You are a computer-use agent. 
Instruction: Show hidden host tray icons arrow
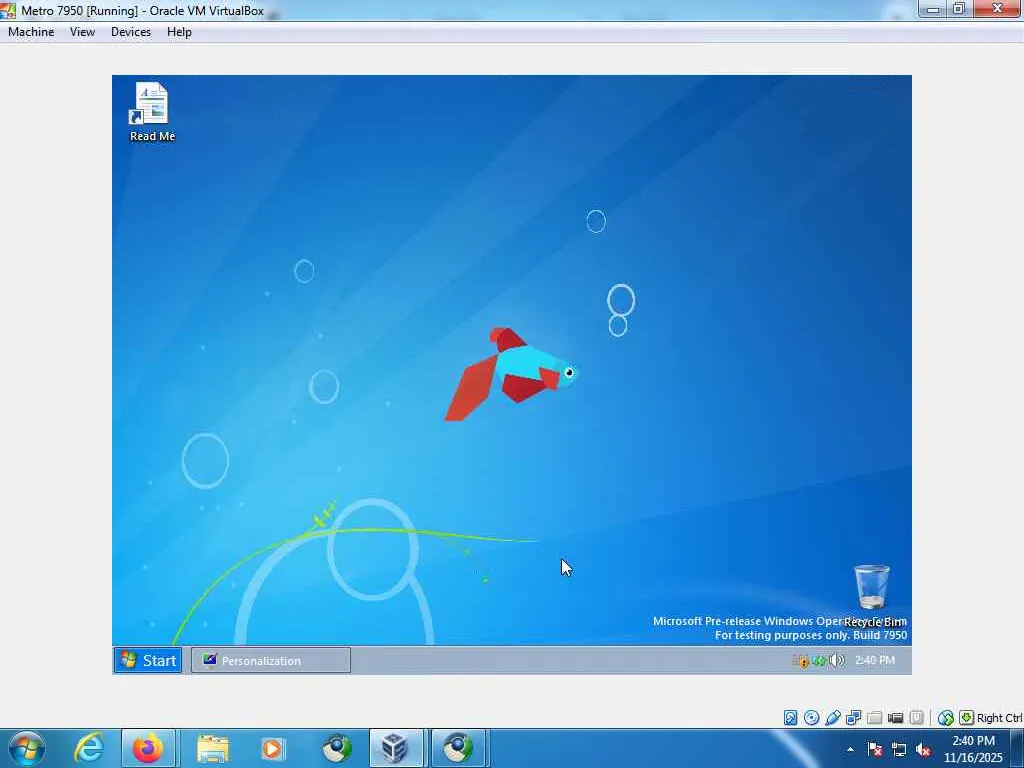(x=850, y=749)
